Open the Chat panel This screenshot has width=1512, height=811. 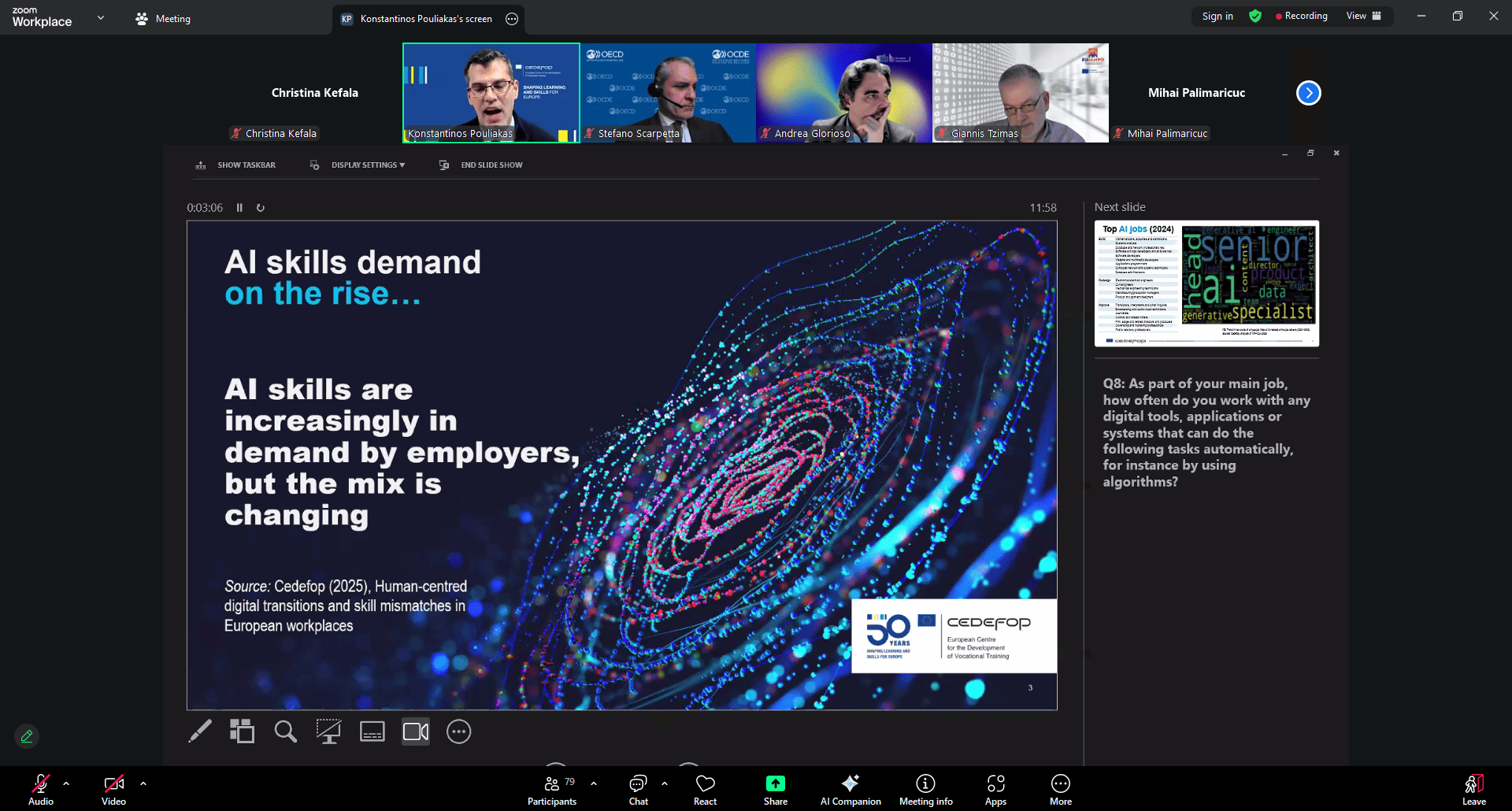click(x=638, y=789)
